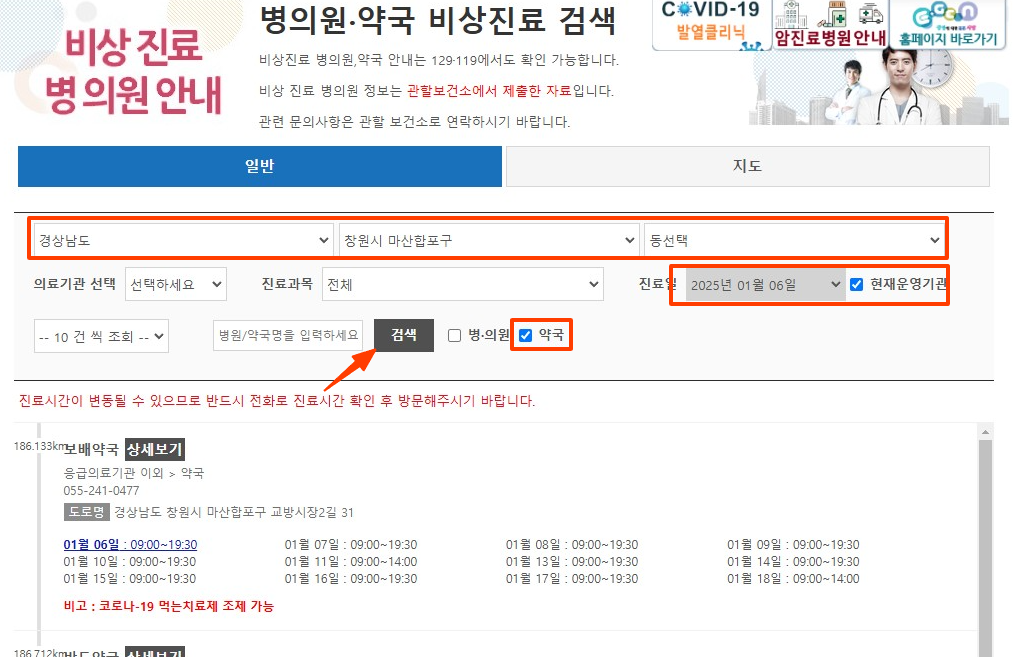Click the 01월 06일 09:00~19:30 link
Image resolution: width=1019 pixels, height=657 pixels.
[130, 545]
